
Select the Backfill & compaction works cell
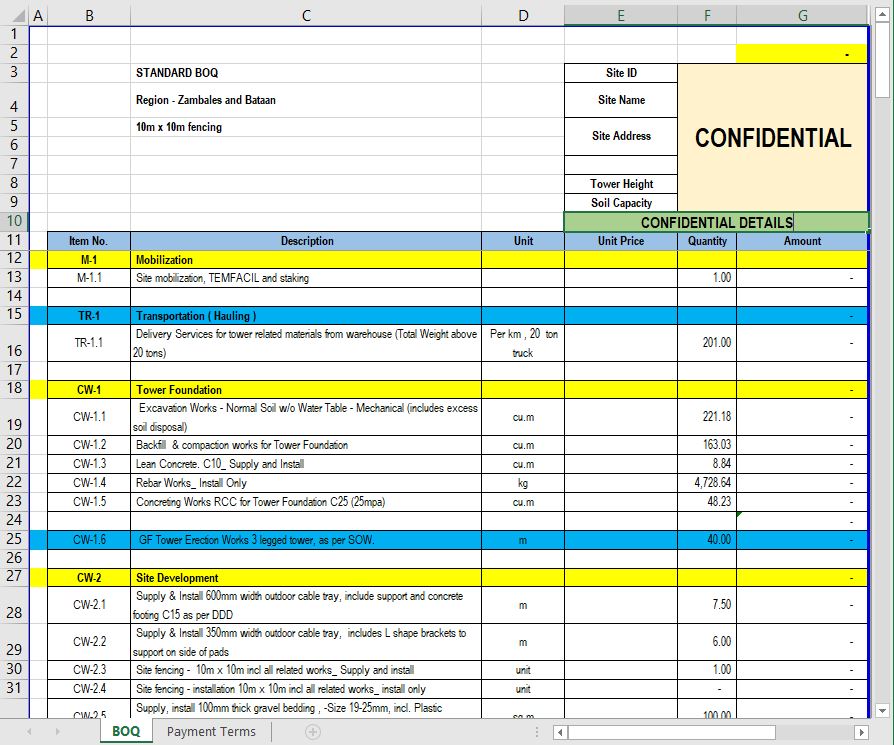click(306, 445)
